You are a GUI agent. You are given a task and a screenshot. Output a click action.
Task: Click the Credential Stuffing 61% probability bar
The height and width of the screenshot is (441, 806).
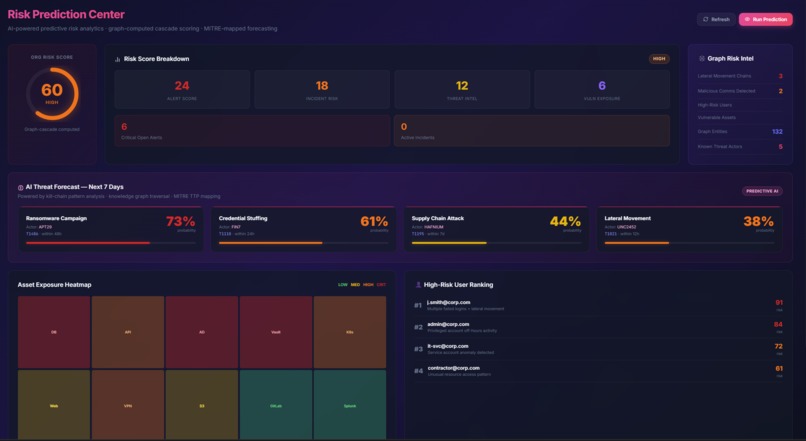303,243
